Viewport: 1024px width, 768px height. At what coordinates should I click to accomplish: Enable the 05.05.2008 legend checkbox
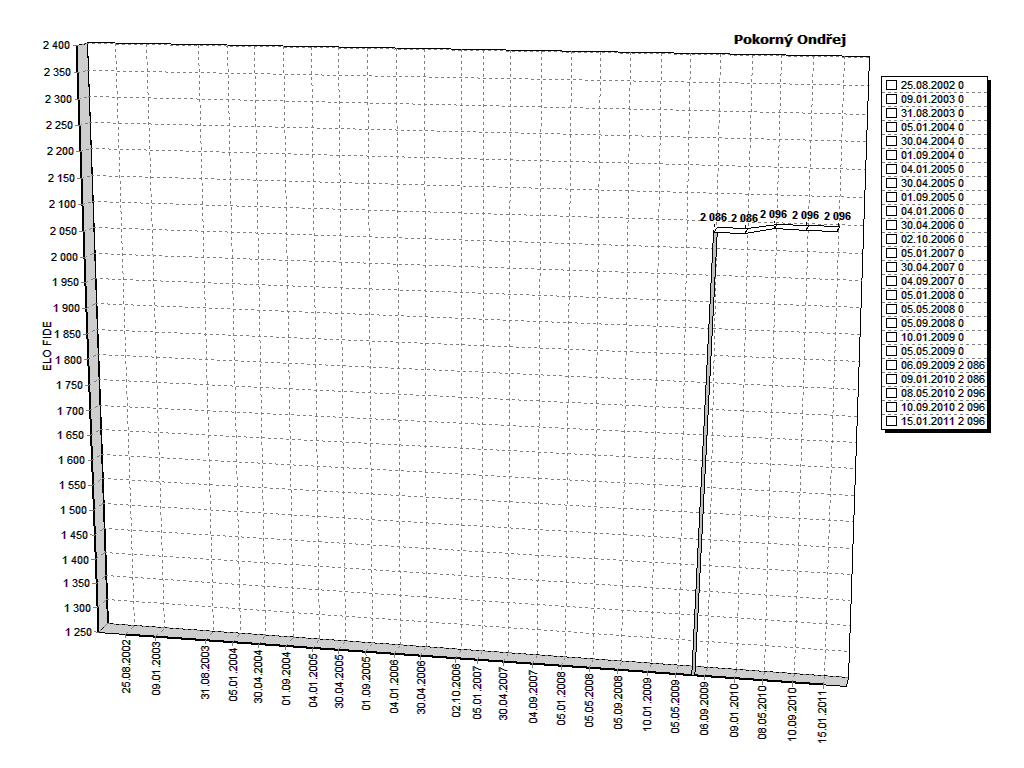click(891, 310)
